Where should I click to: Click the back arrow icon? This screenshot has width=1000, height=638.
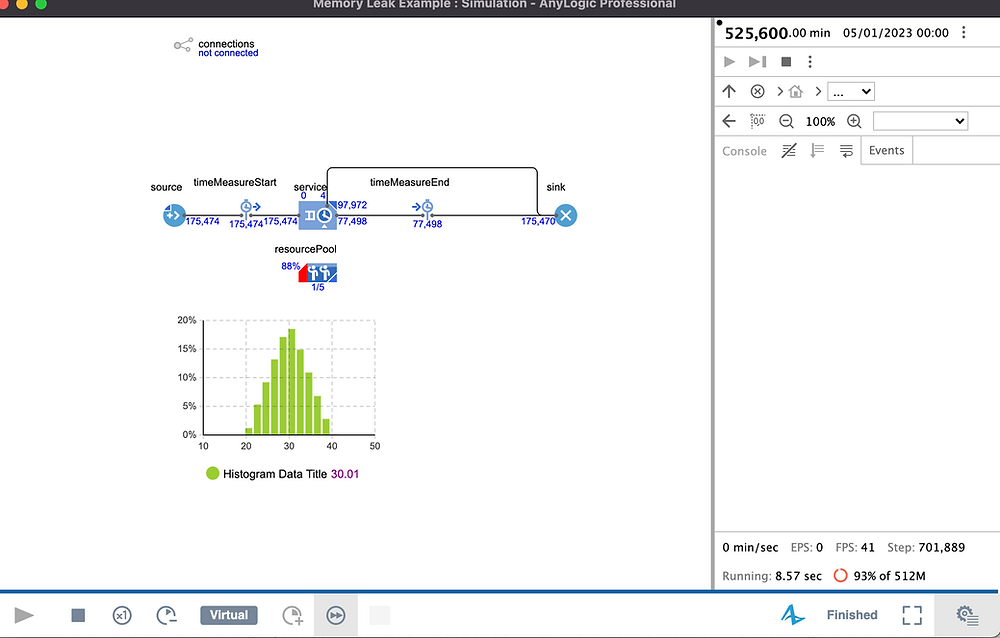click(729, 121)
